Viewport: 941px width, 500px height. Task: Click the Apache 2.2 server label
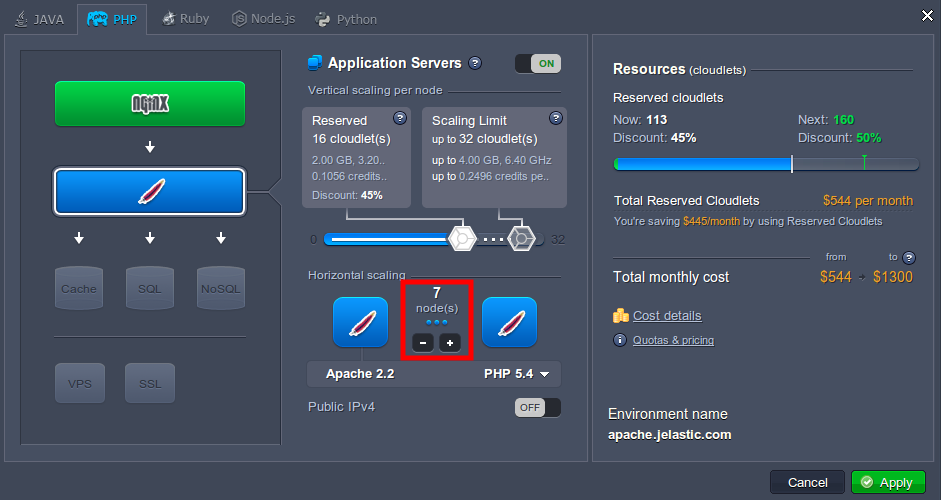pyautogui.click(x=360, y=374)
